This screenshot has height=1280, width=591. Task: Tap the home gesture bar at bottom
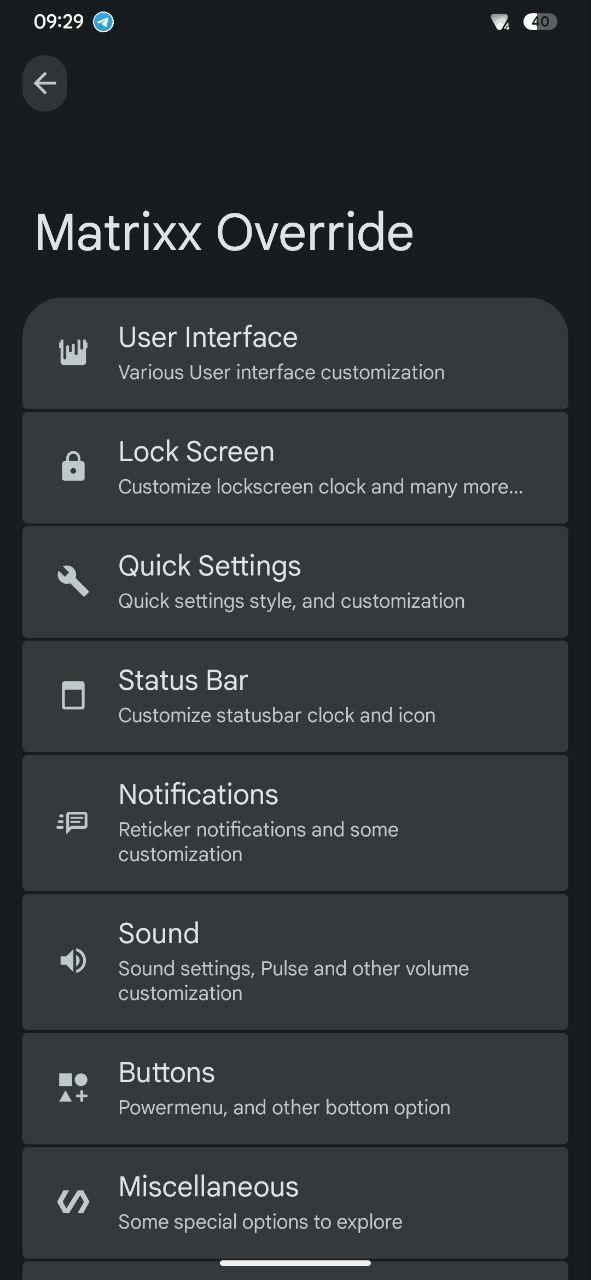(295, 1263)
